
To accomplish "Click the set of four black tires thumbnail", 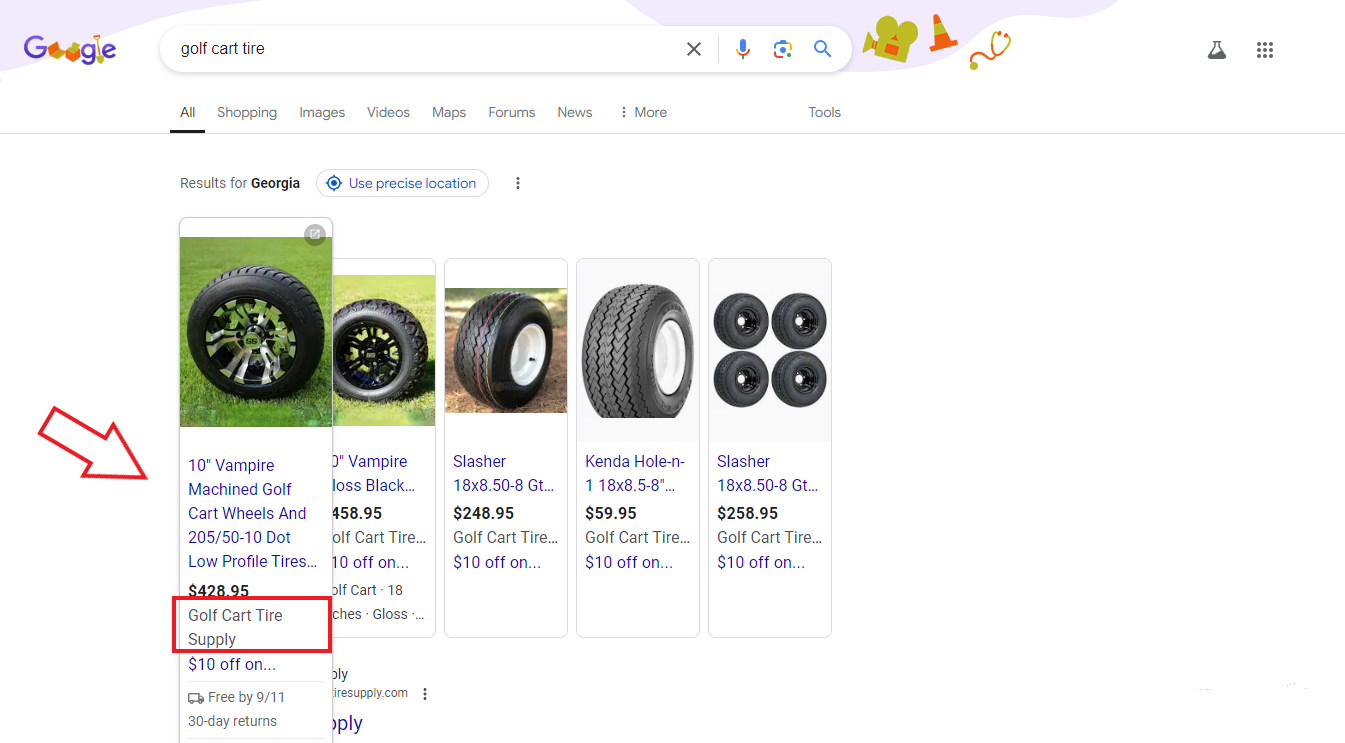I will (x=770, y=350).
